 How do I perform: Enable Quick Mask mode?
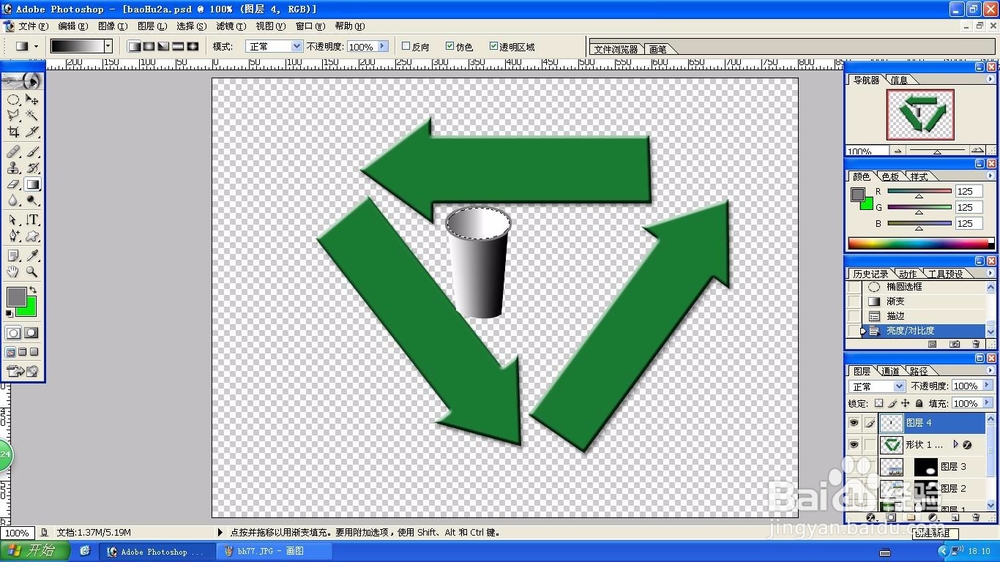(x=31, y=333)
